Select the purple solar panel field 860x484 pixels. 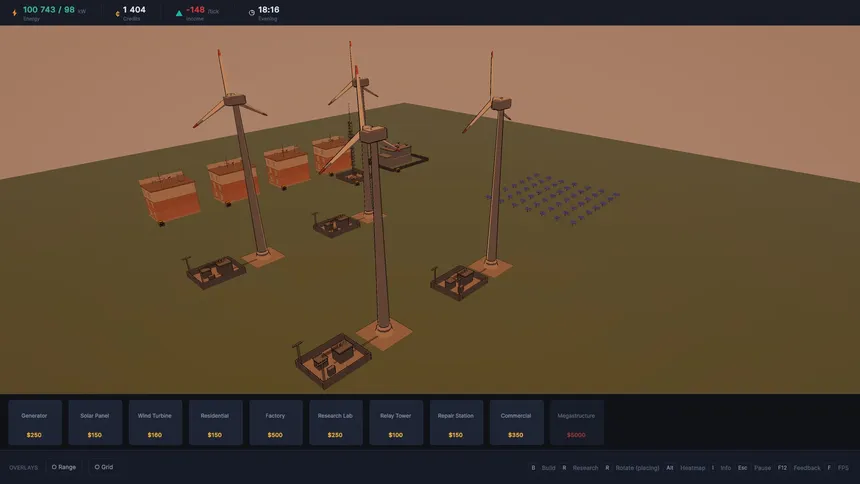[553, 199]
